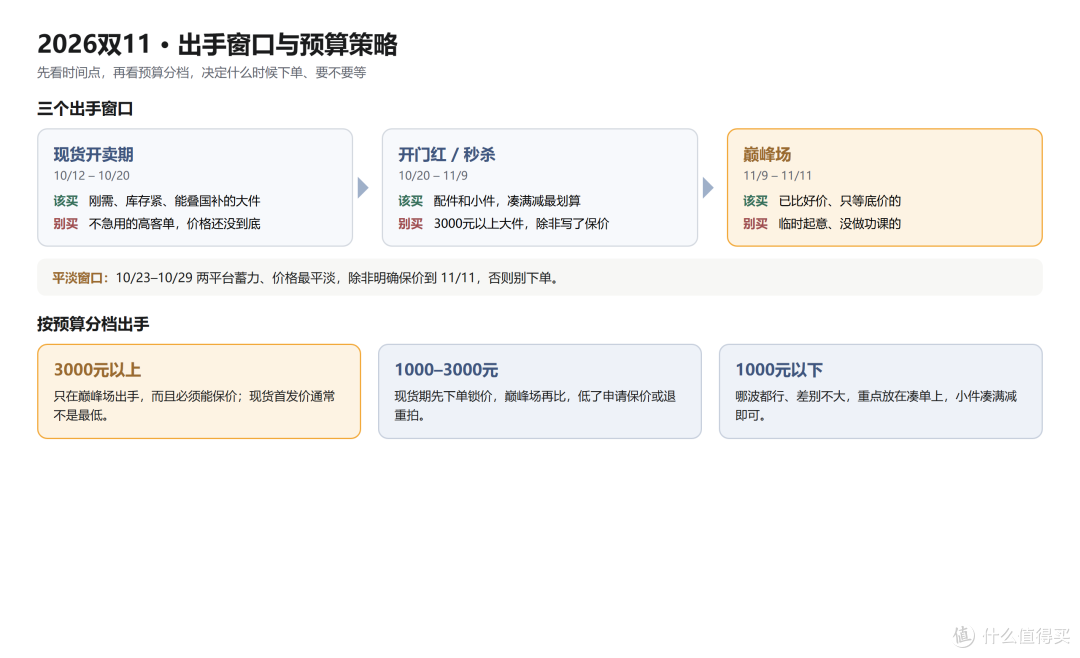Click the orange label "平淡窗口:"
This screenshot has height=658, width=1080.
coord(80,278)
